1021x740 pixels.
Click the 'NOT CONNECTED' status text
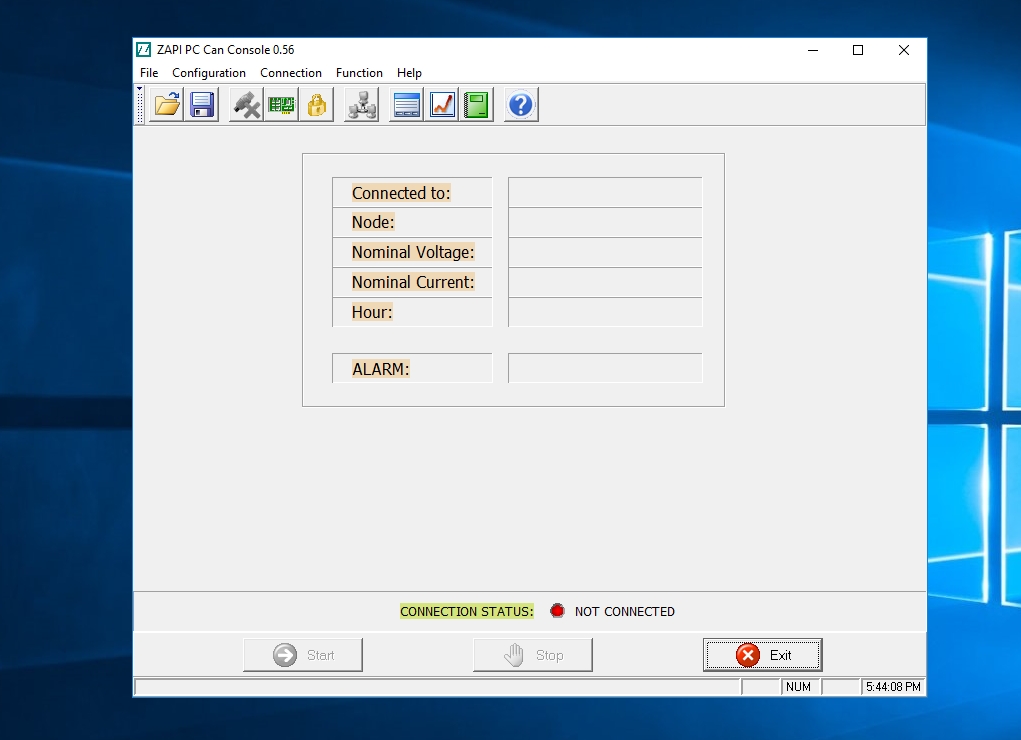[624, 611]
